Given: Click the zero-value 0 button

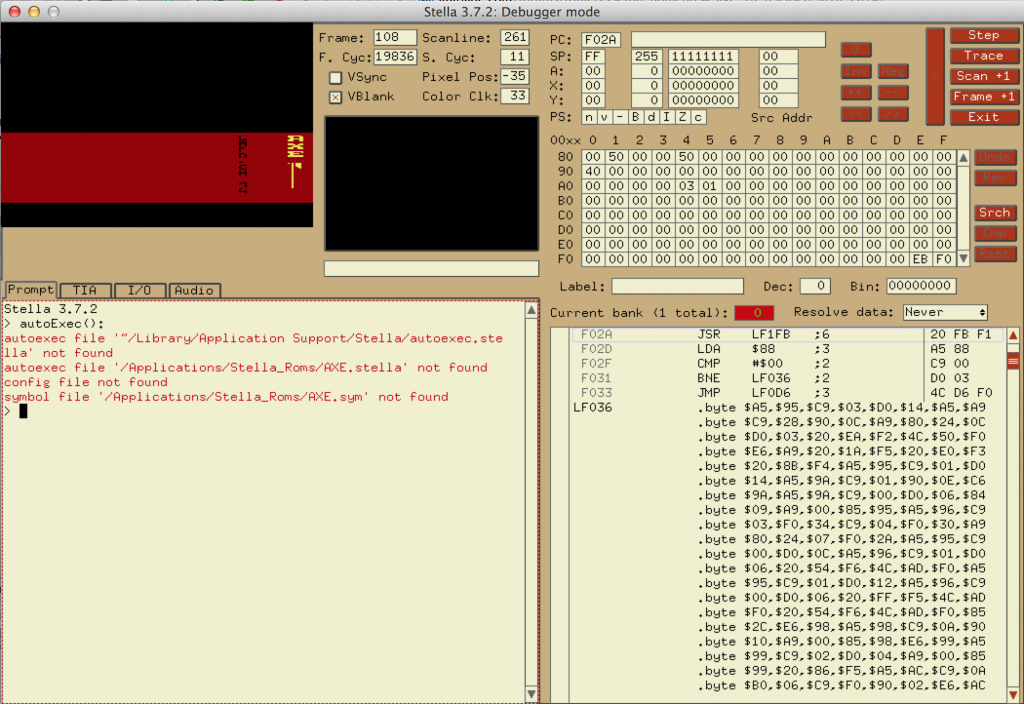Looking at the screenshot, I should coord(856,50).
